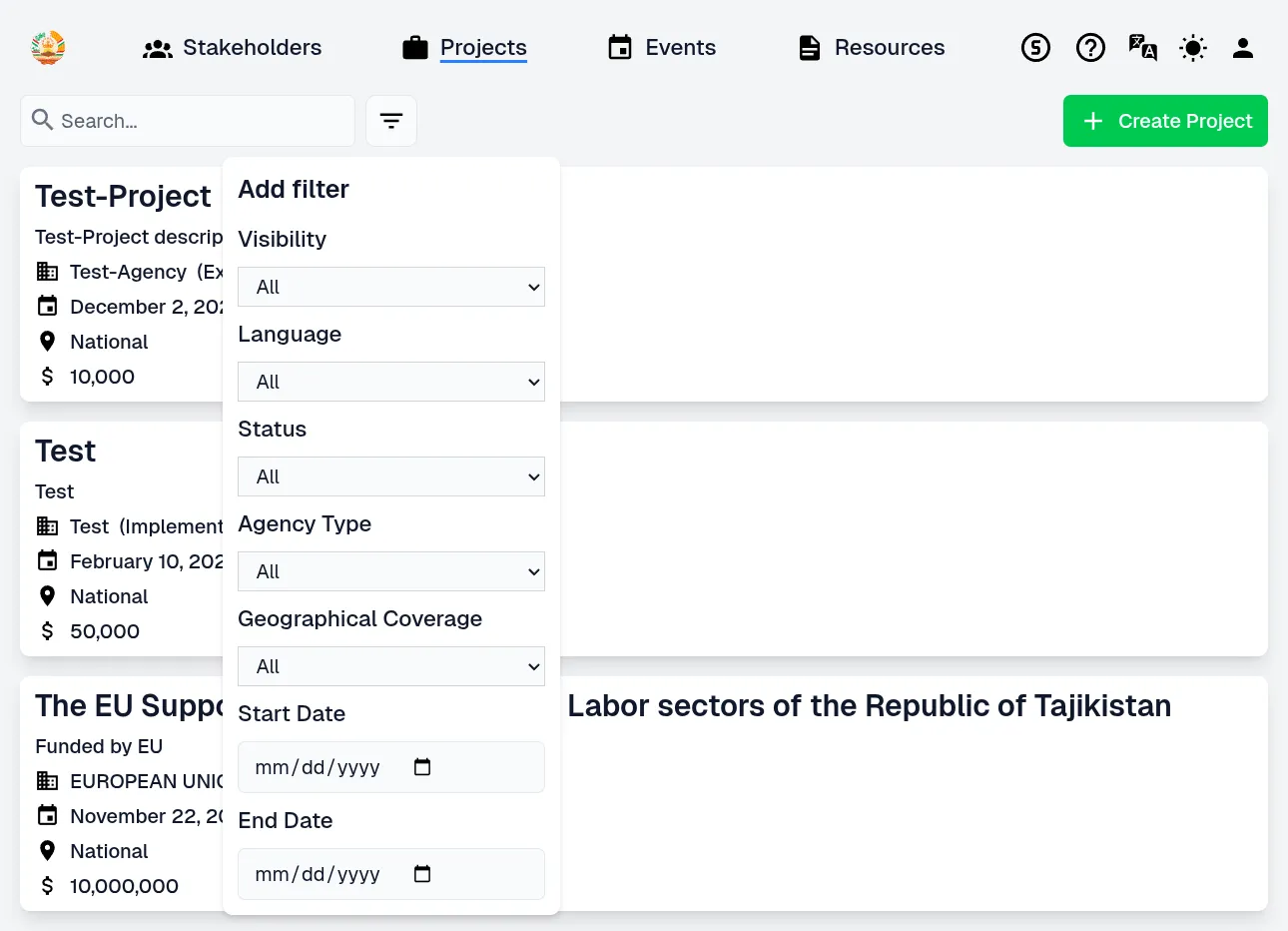The image size is (1288, 931).
Task: Switch to the Events tab
Action: tap(662, 47)
